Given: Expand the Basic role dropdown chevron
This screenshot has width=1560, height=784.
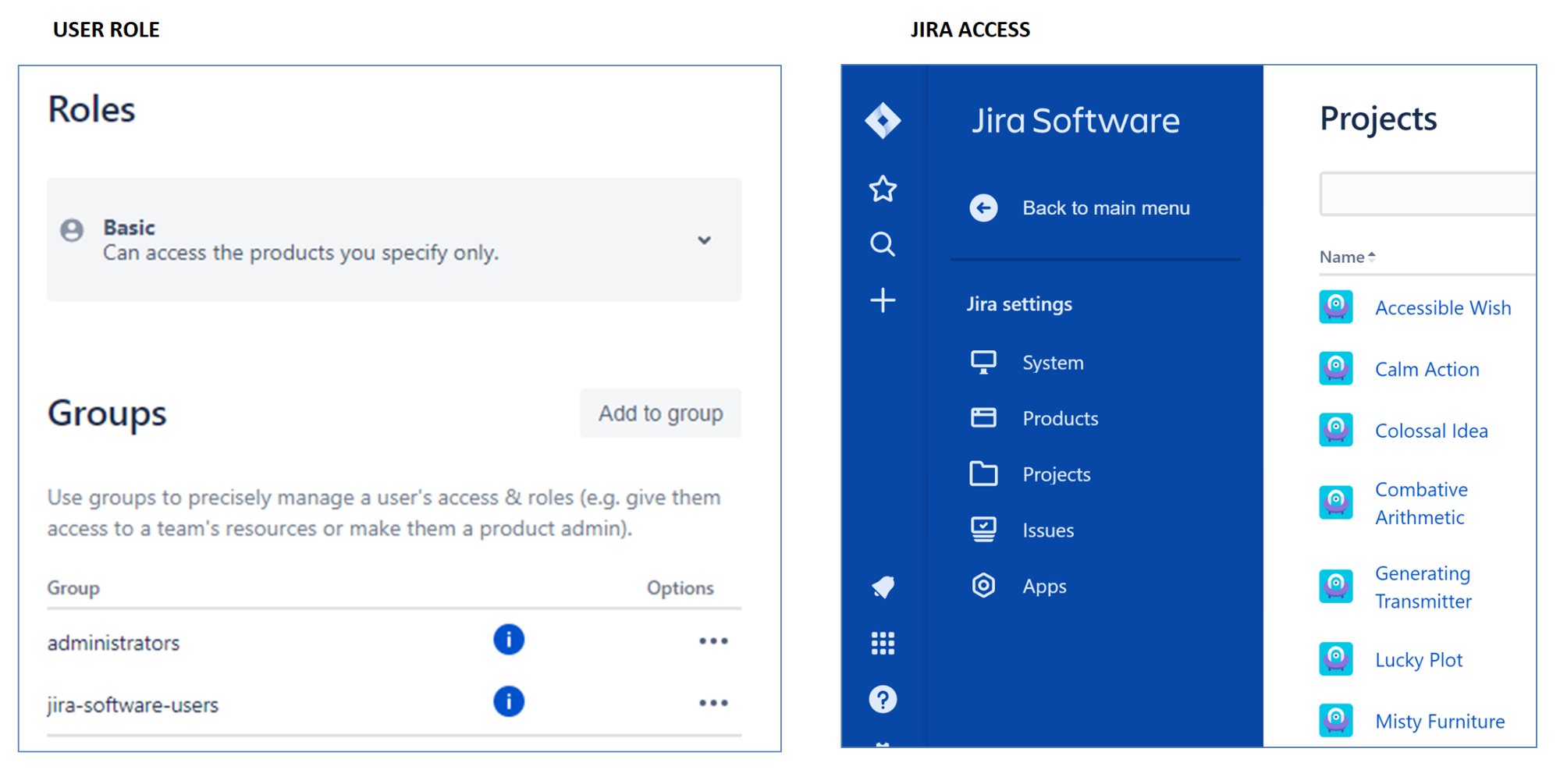Looking at the screenshot, I should [705, 240].
